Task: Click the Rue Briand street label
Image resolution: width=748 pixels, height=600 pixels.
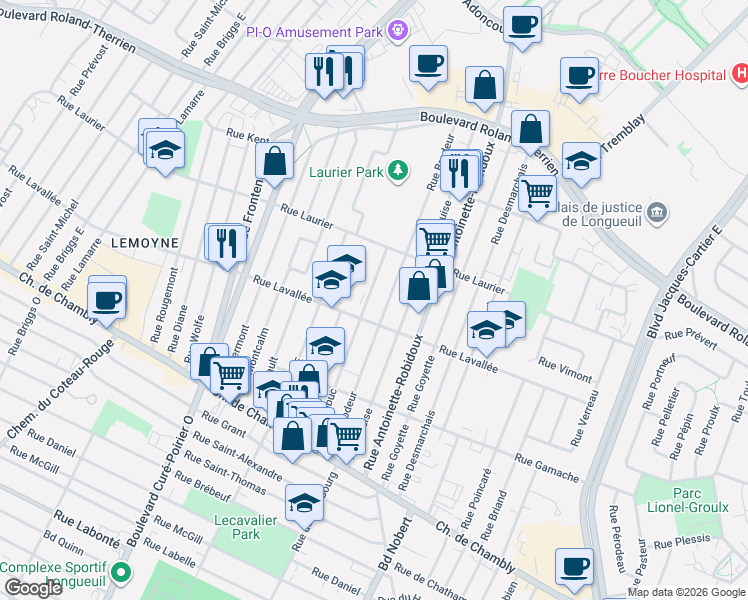Action: (x=494, y=515)
